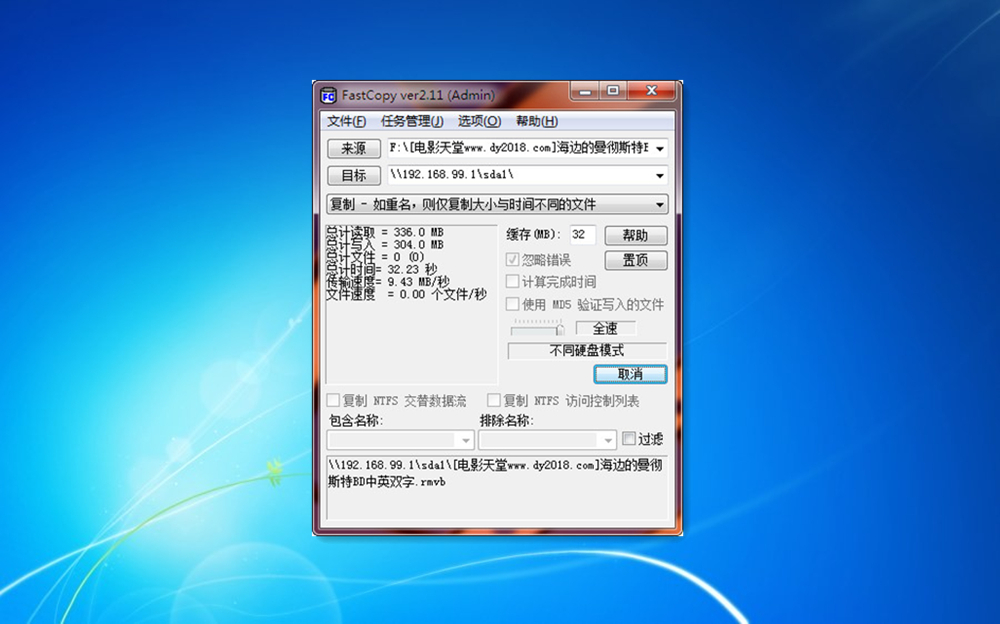Screen dimensions: 1000x624
Task: Edit the 缓存 (MB) buffer size field
Action: click(x=582, y=235)
